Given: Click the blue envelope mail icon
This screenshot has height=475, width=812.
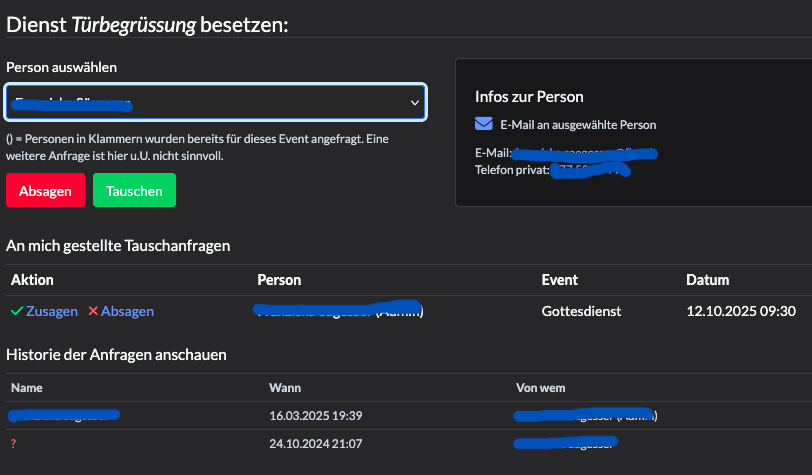Looking at the screenshot, I should coord(484,124).
